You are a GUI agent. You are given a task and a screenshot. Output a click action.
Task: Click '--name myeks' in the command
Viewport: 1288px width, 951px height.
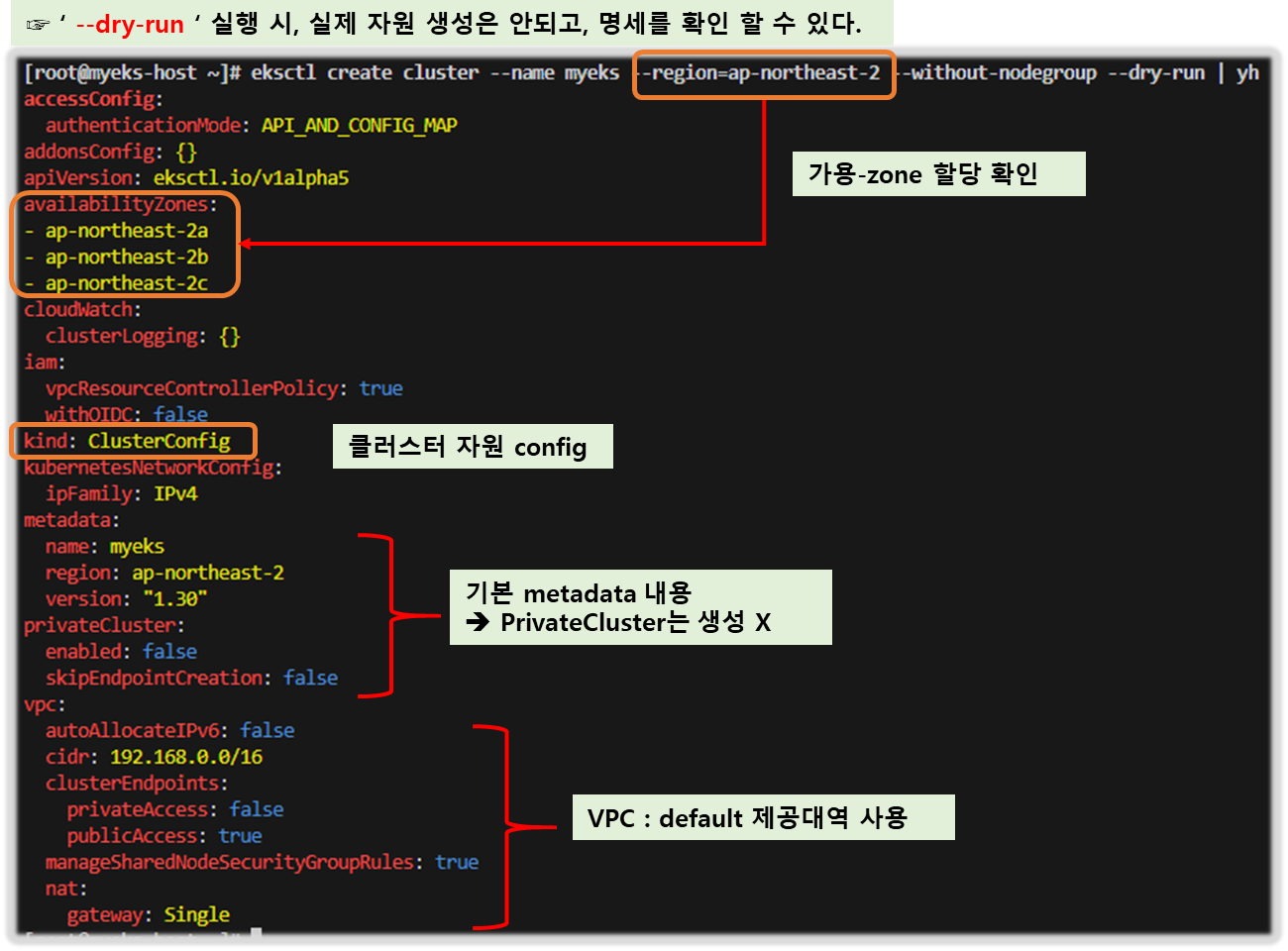(x=555, y=73)
